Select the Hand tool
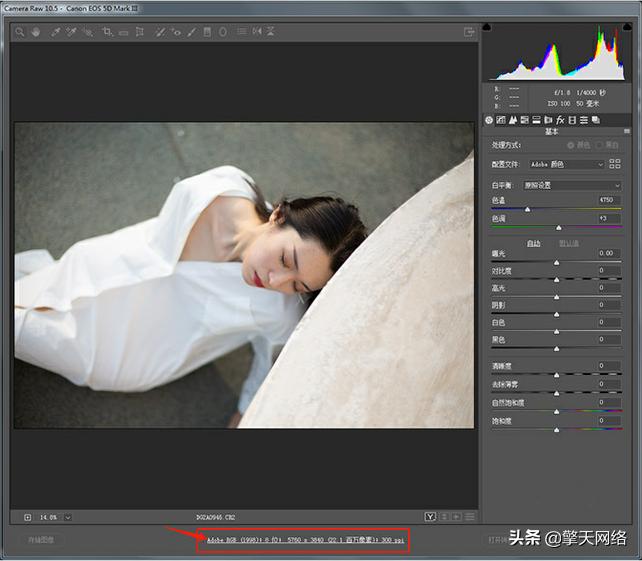The height and width of the screenshot is (561, 642). 34,32
